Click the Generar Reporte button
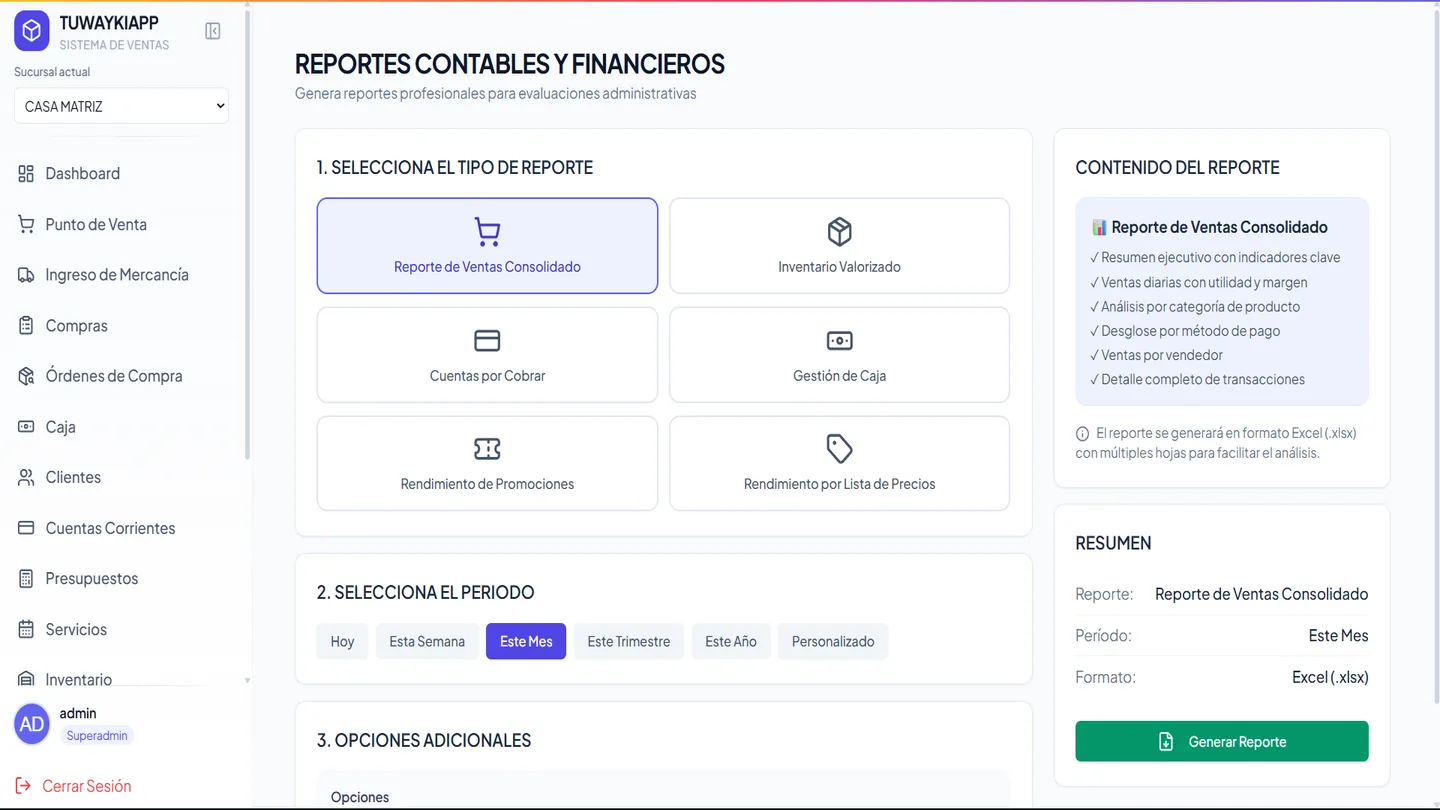 (1222, 742)
